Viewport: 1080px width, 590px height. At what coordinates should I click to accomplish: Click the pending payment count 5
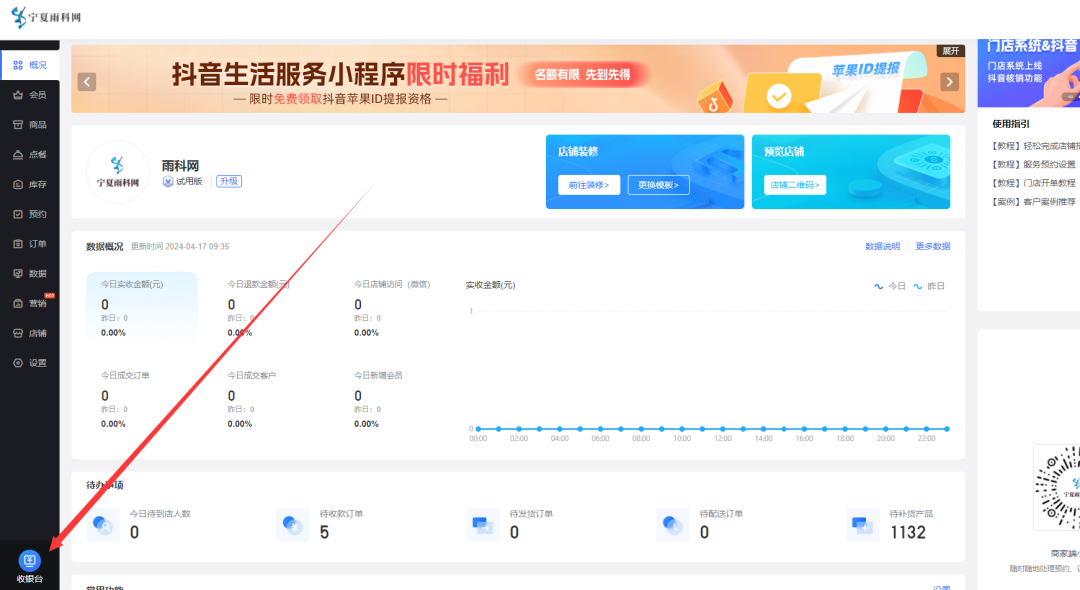click(x=324, y=532)
